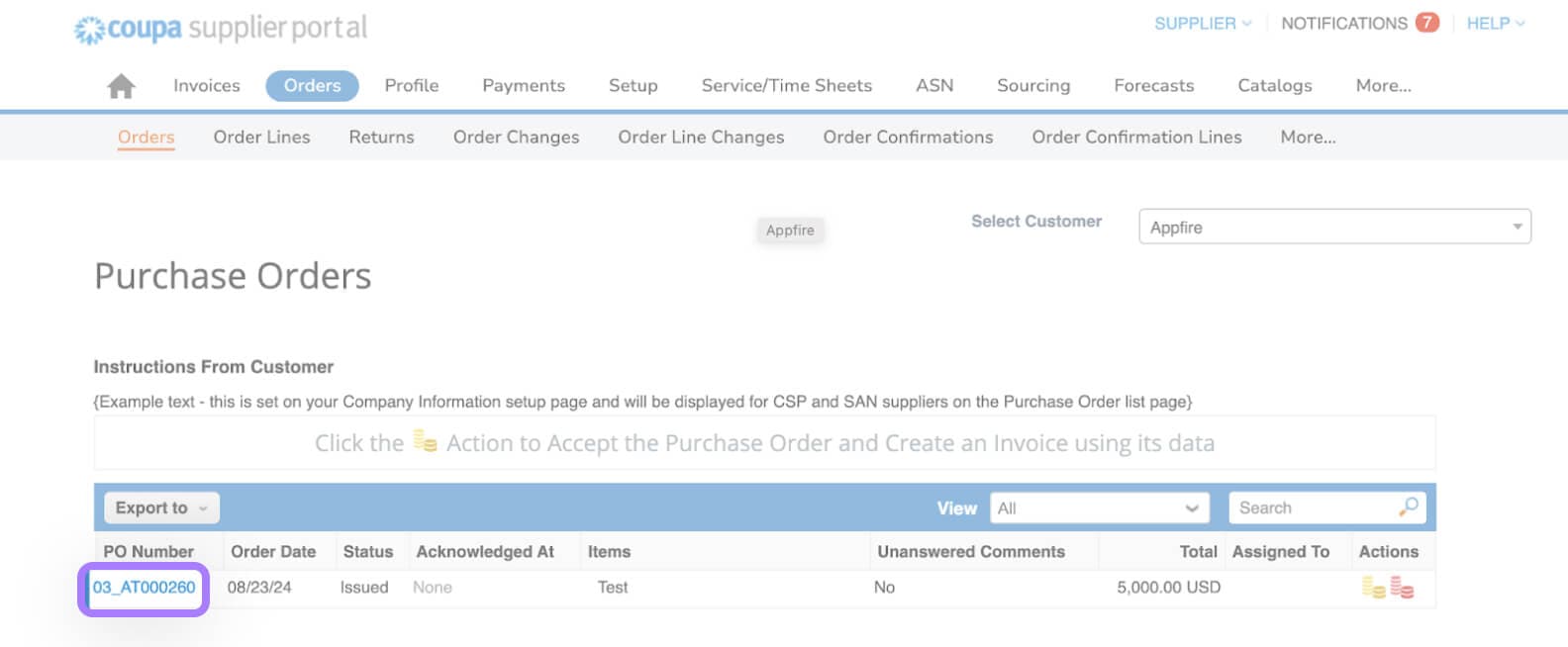Image resolution: width=1568 pixels, height=647 pixels.
Task: Click the search magnifier icon
Action: [x=1408, y=508]
